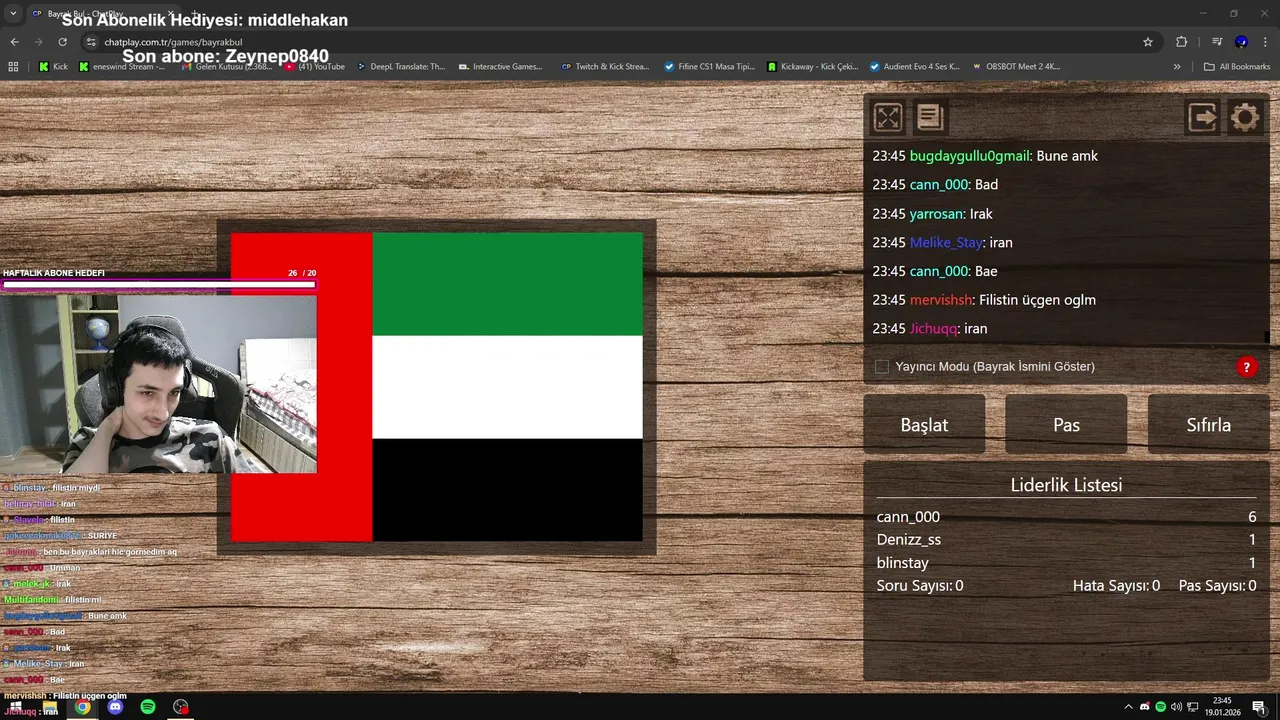Open the media control icon in toolbar

click(x=1217, y=42)
